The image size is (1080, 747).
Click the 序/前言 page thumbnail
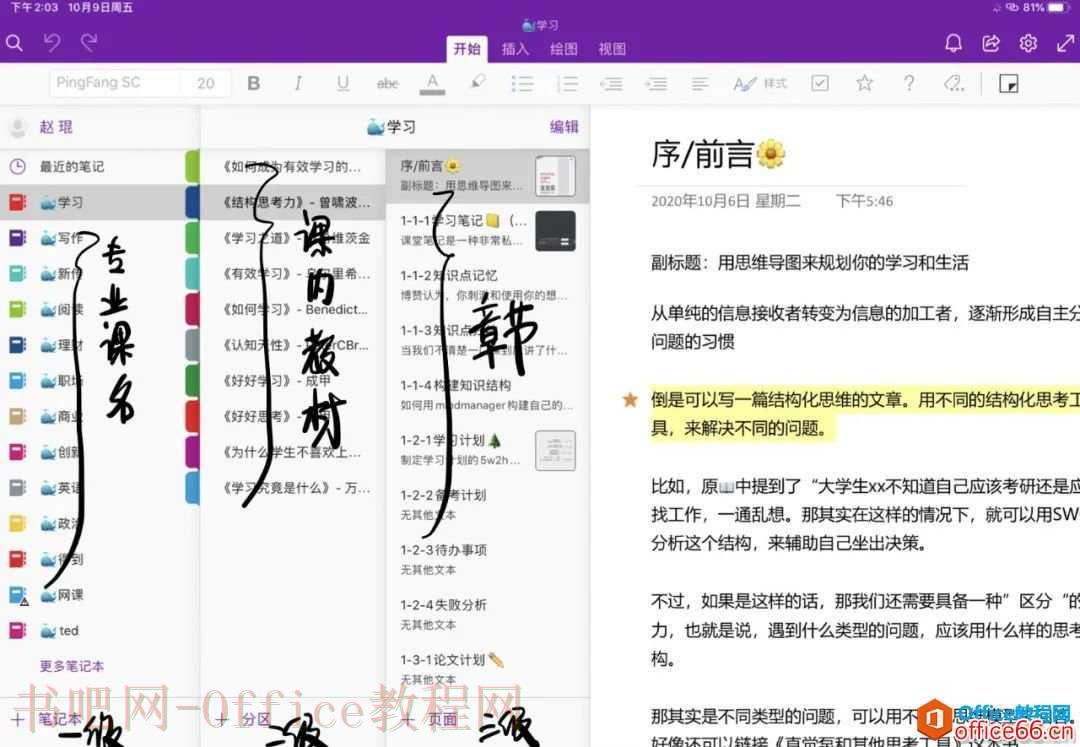coord(555,176)
